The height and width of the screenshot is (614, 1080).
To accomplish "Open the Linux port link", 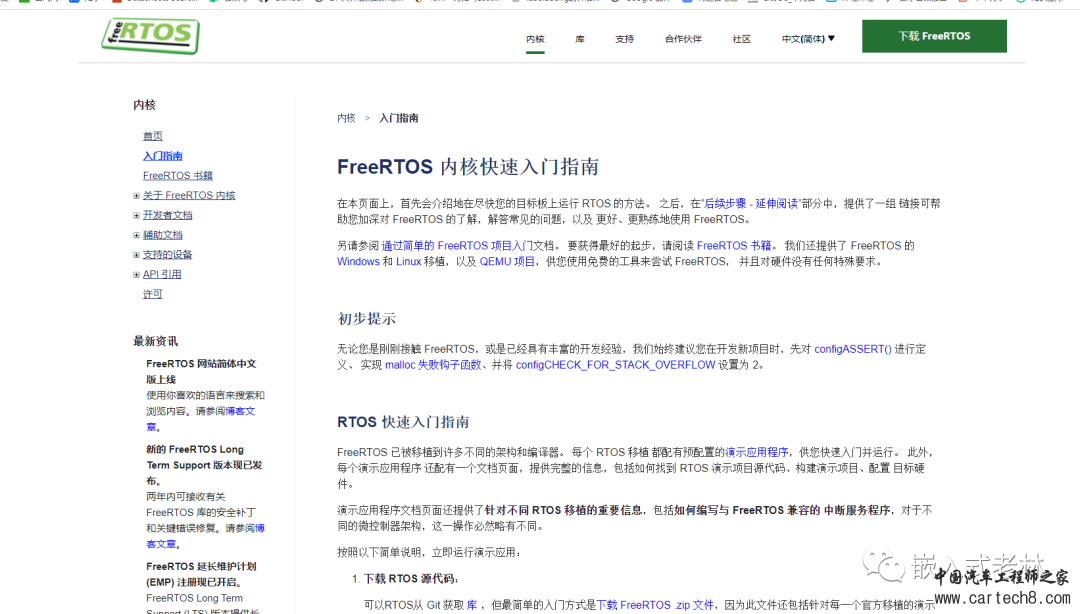I will [408, 261].
